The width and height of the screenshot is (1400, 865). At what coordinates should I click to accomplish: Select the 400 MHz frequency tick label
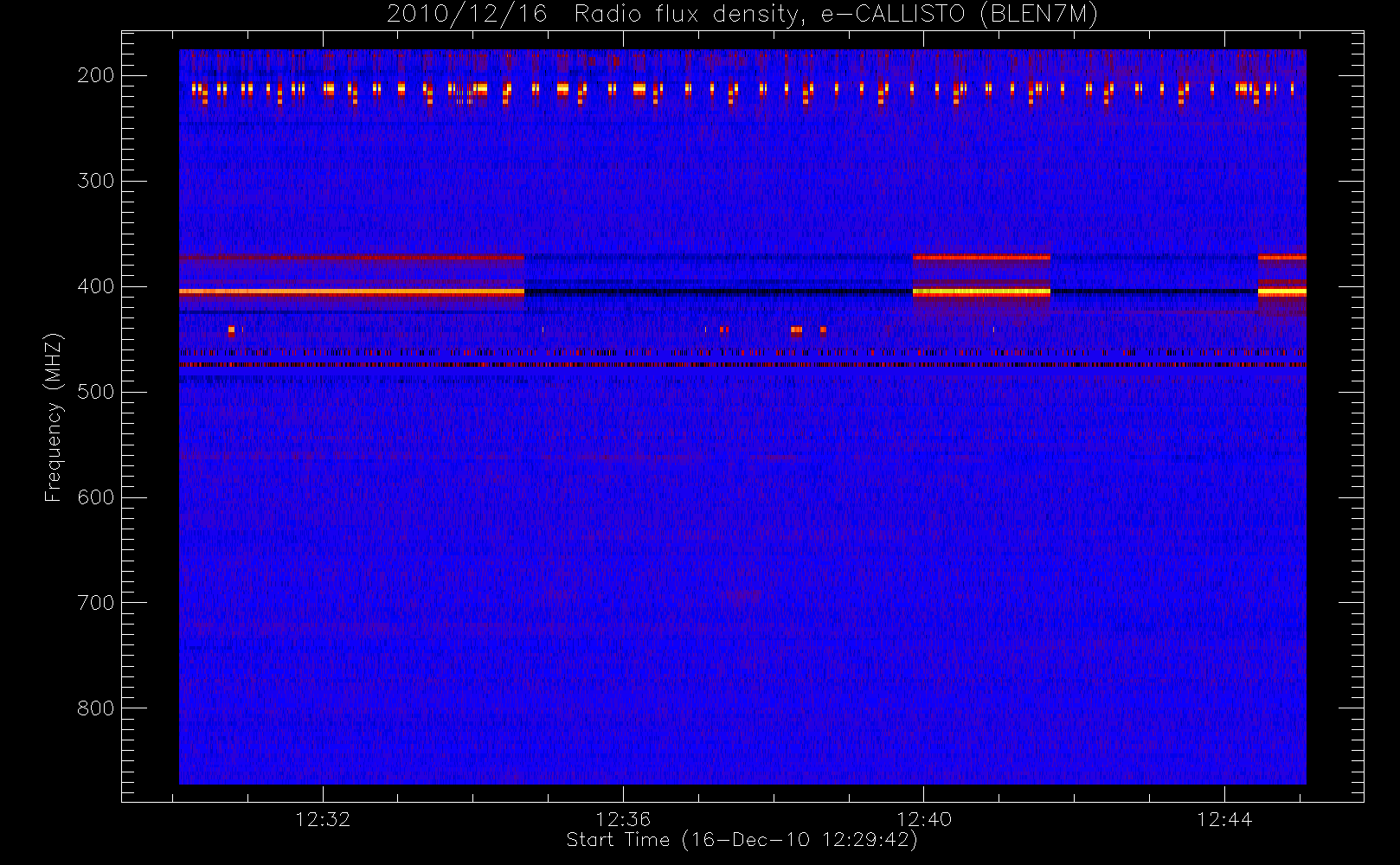pyautogui.click(x=95, y=286)
